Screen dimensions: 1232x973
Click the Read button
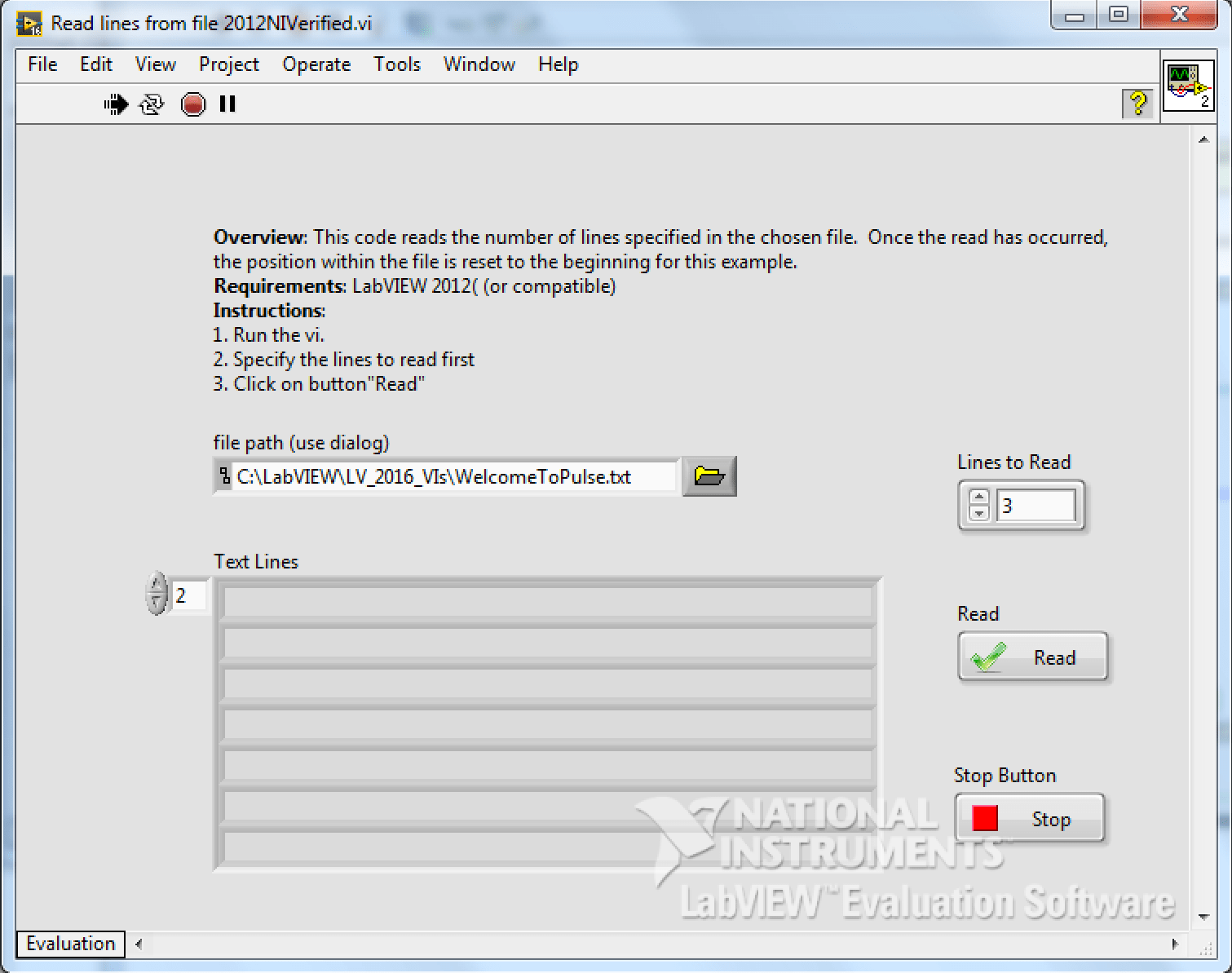pos(1031,657)
